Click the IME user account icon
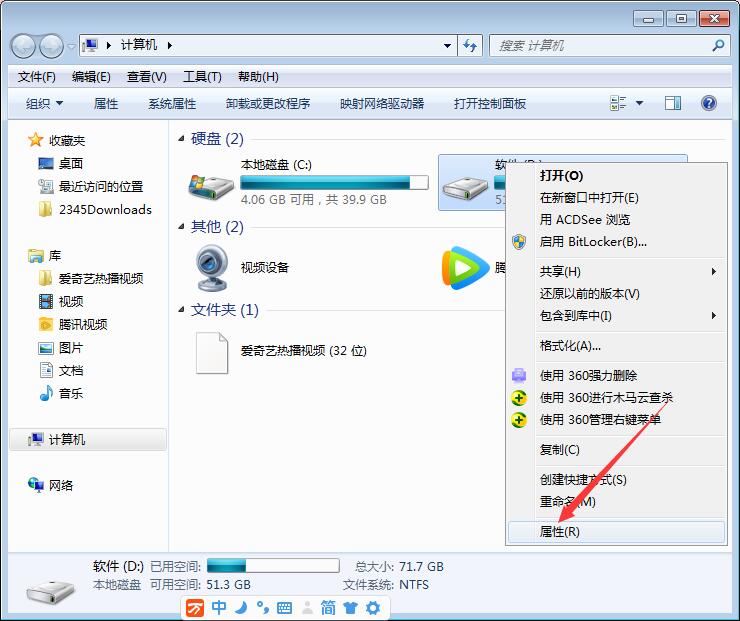The width and height of the screenshot is (740, 621). coord(307,608)
